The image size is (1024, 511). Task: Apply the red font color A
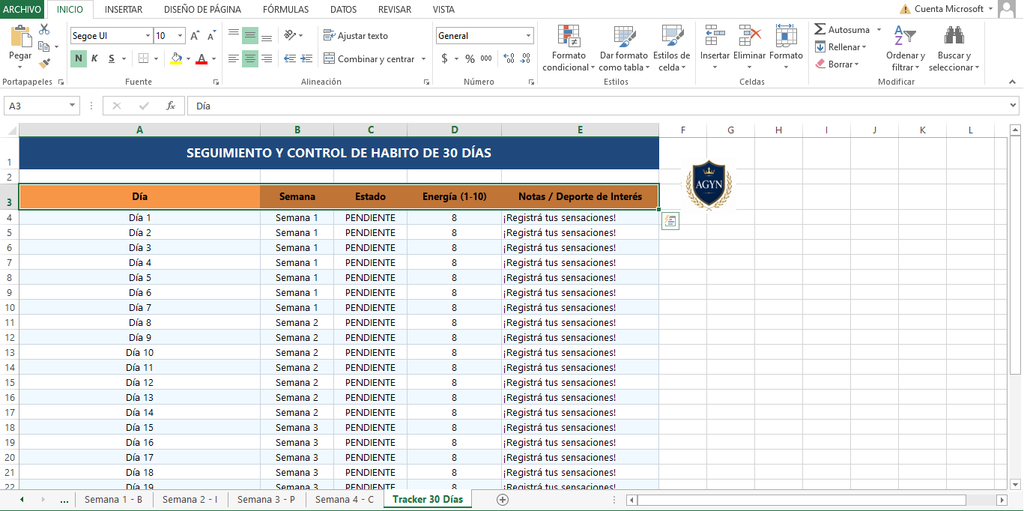tap(201, 59)
